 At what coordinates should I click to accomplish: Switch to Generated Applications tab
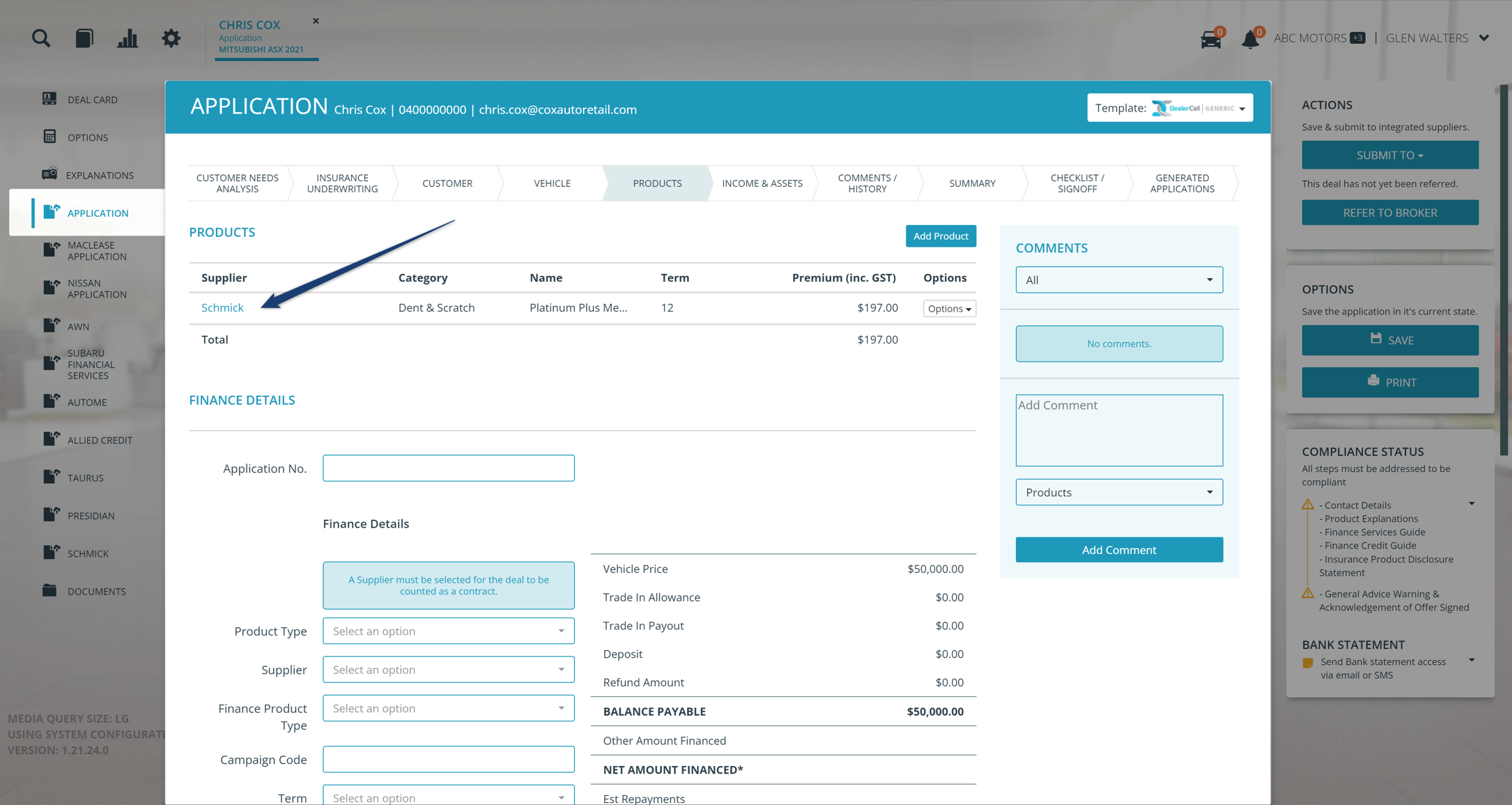coord(1182,183)
